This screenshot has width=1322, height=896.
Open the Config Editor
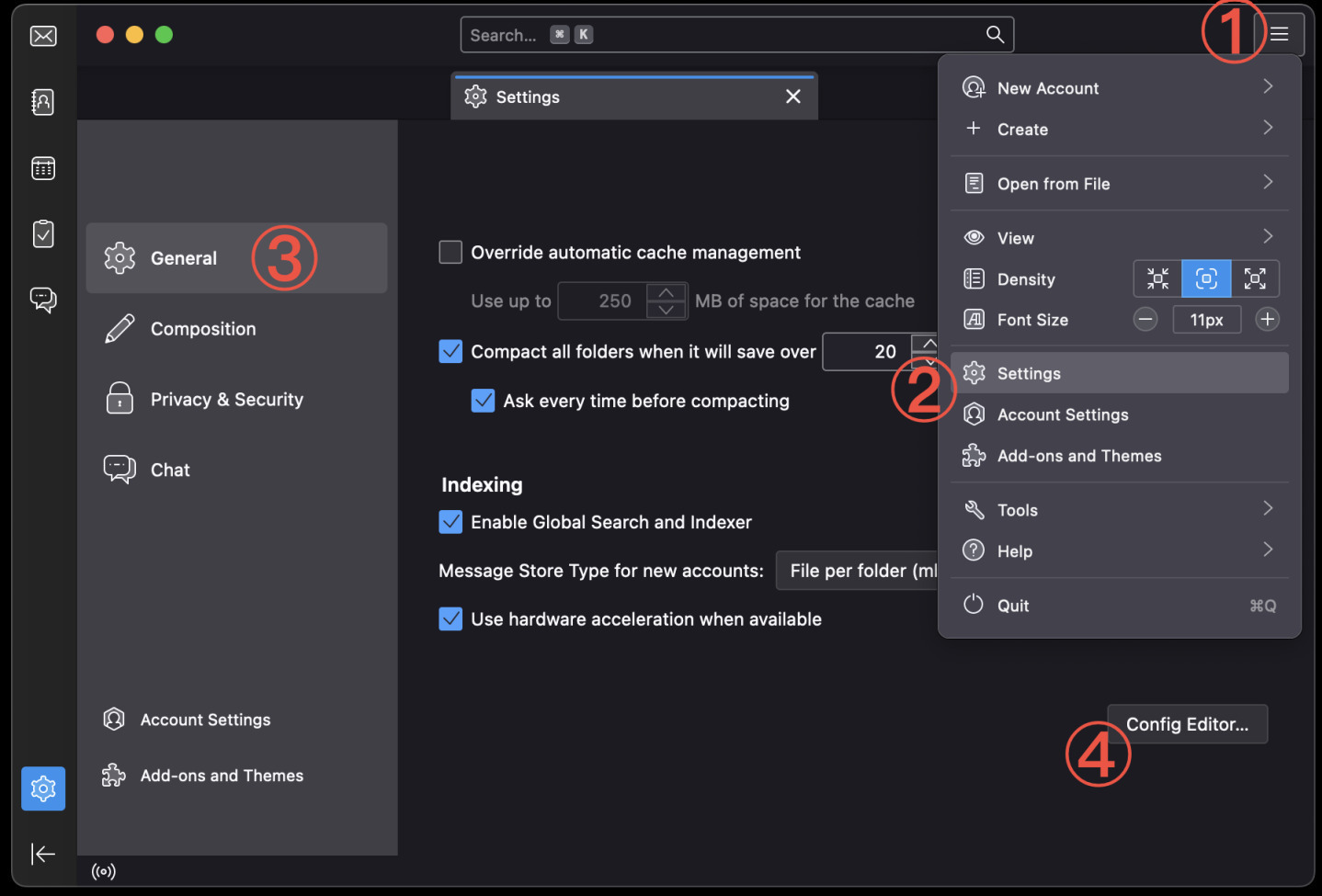[x=1187, y=724]
